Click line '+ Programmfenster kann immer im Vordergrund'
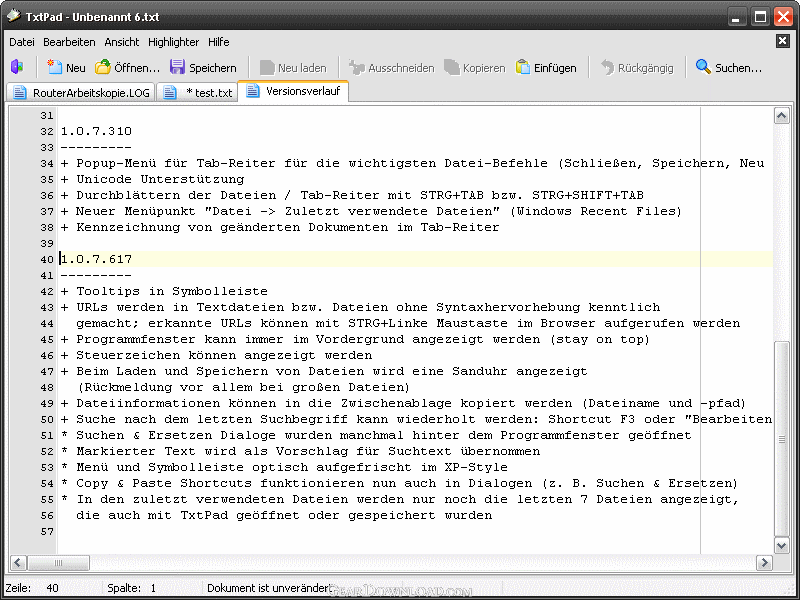Screen dimensions: 800x600 click(x=355, y=339)
